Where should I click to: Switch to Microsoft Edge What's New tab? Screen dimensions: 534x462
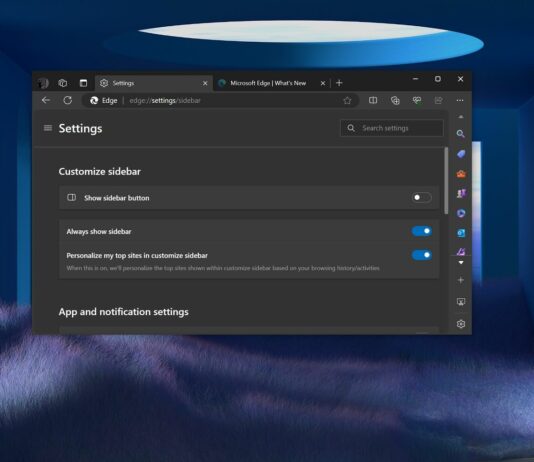point(272,83)
